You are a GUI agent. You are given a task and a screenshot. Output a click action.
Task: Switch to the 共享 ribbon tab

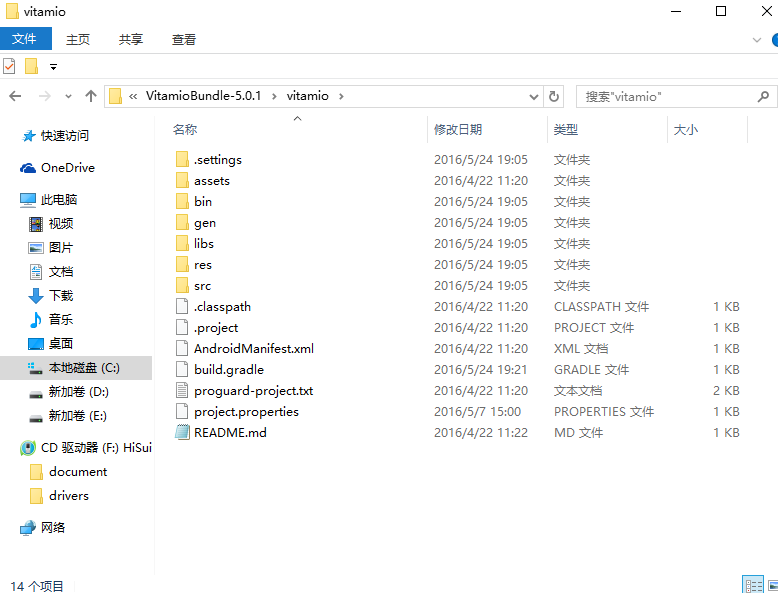(131, 39)
